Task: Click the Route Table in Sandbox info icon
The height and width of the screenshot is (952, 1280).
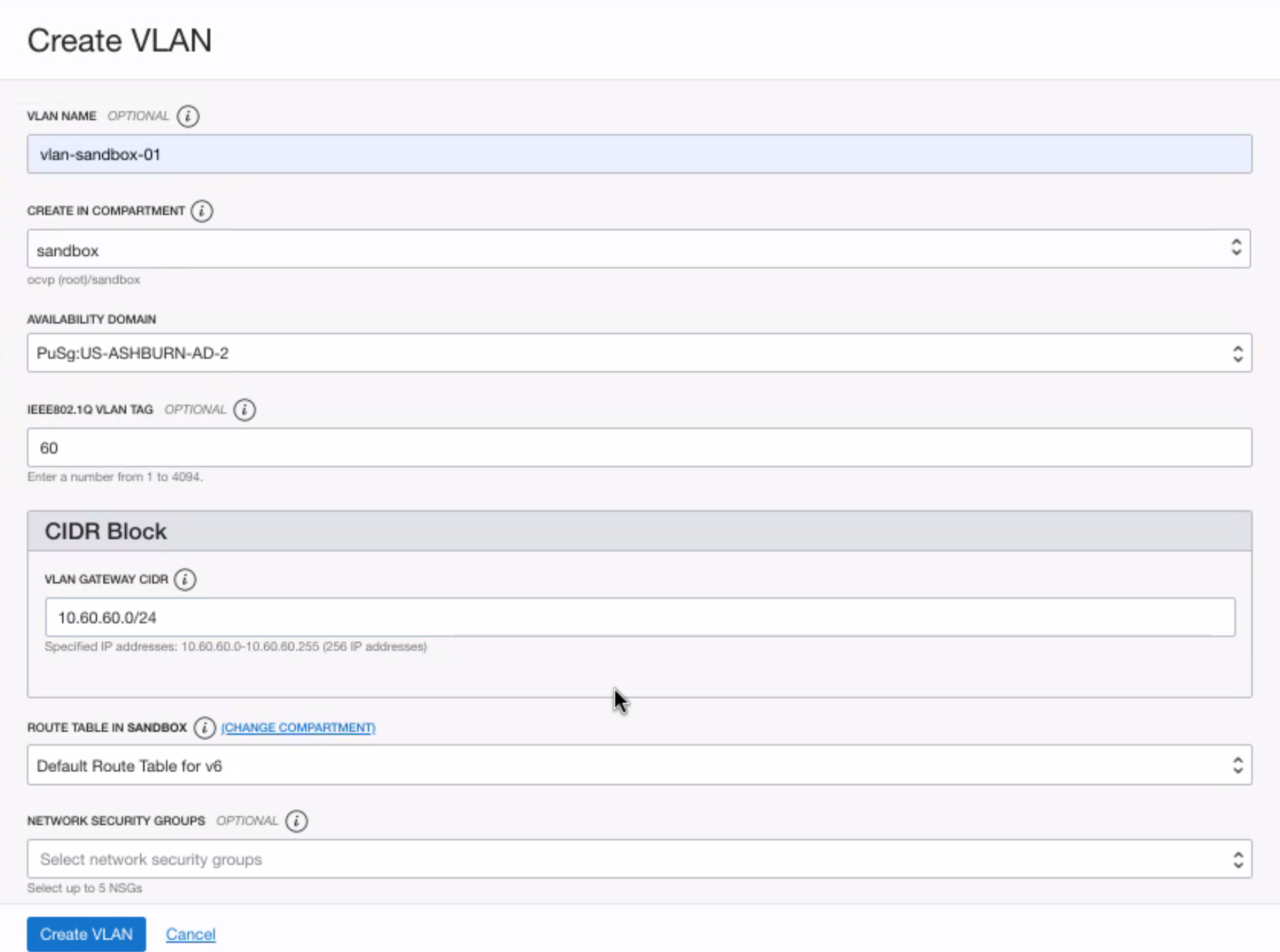Action: [x=204, y=727]
